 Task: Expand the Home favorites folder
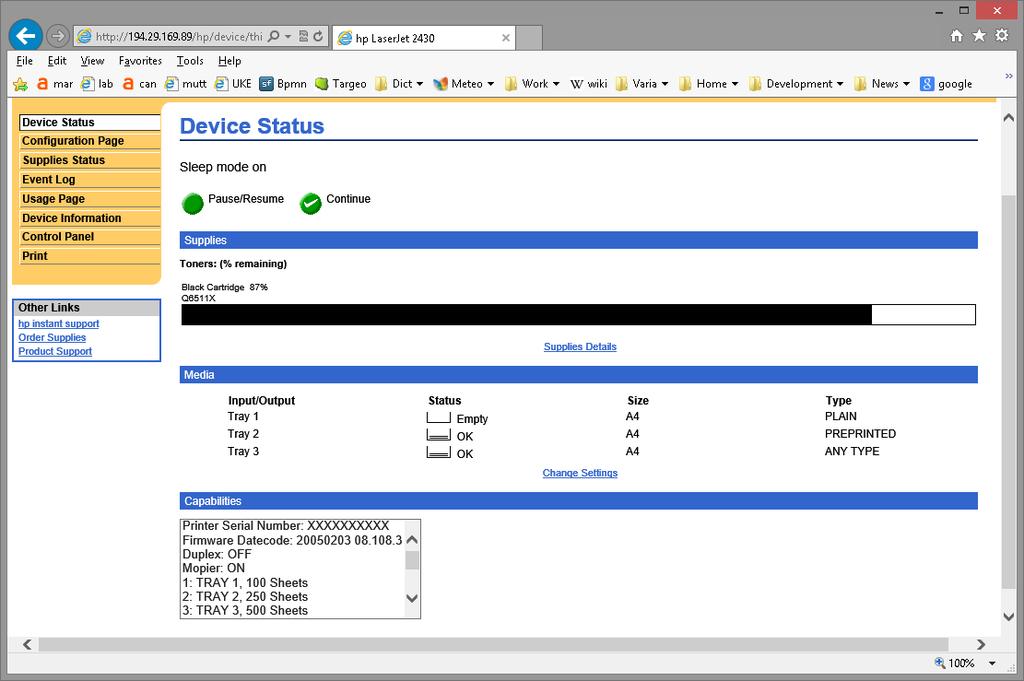(x=709, y=84)
